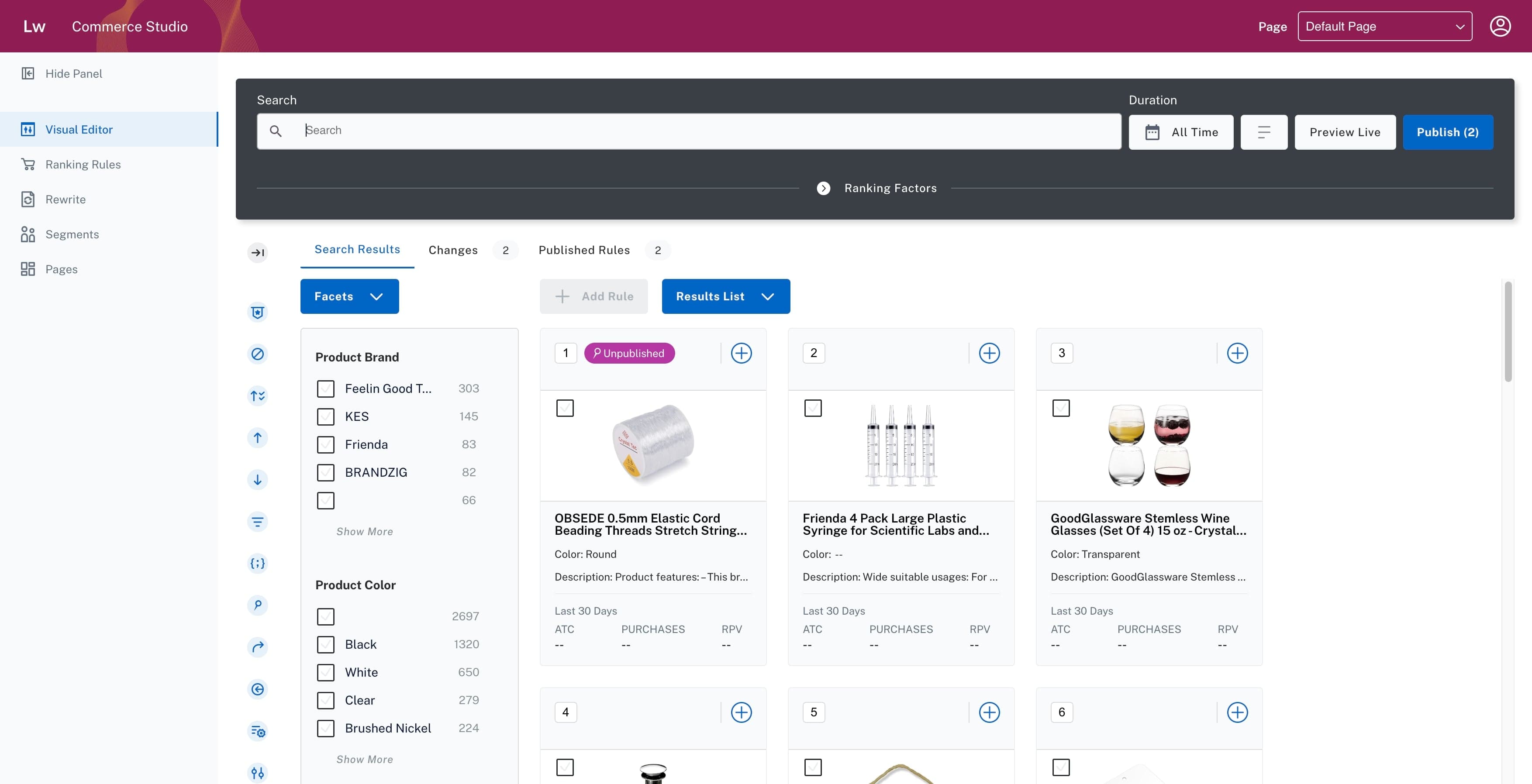
Task: Click plus icon on product card 1
Action: pos(741,353)
